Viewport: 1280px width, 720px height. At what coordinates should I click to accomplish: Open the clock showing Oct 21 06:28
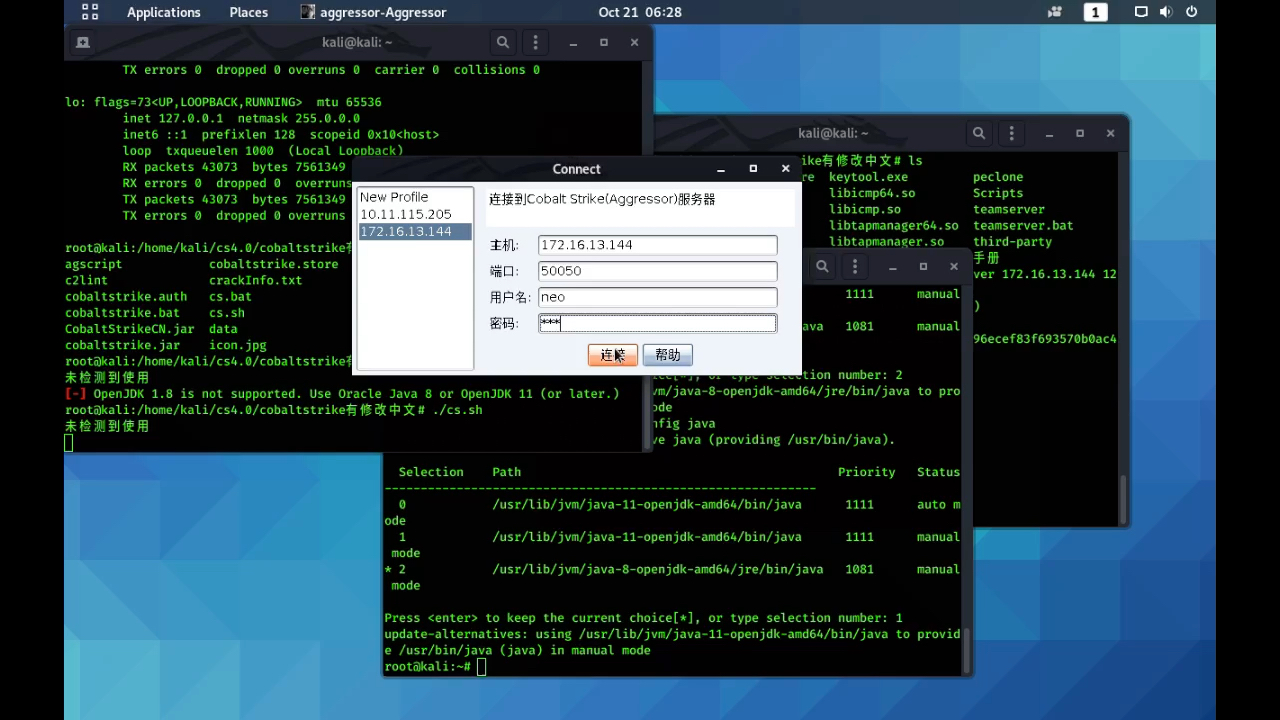click(640, 12)
